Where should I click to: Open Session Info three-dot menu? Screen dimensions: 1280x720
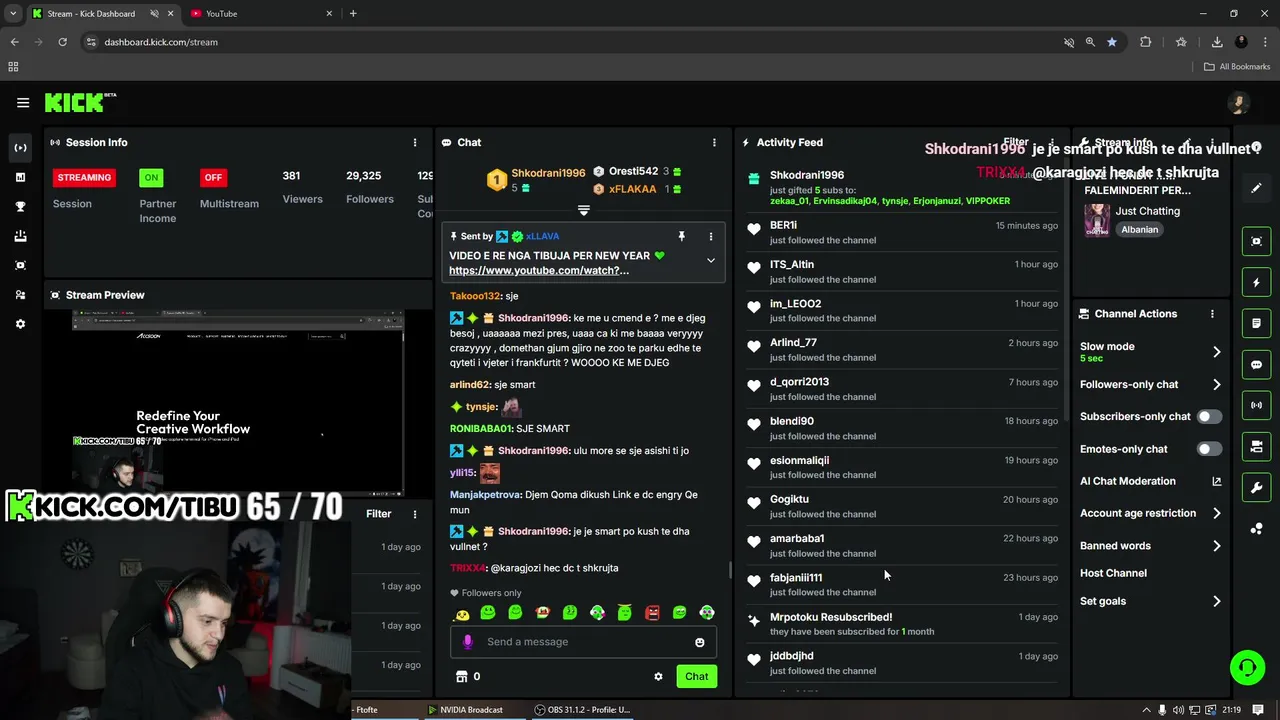415,142
